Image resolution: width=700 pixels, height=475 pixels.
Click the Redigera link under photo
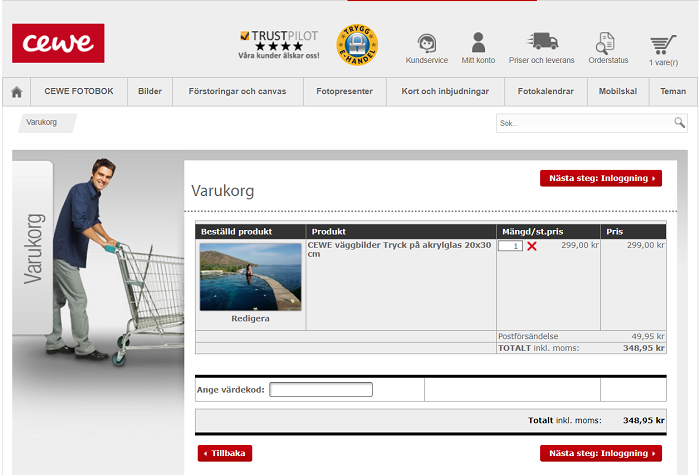click(250, 318)
